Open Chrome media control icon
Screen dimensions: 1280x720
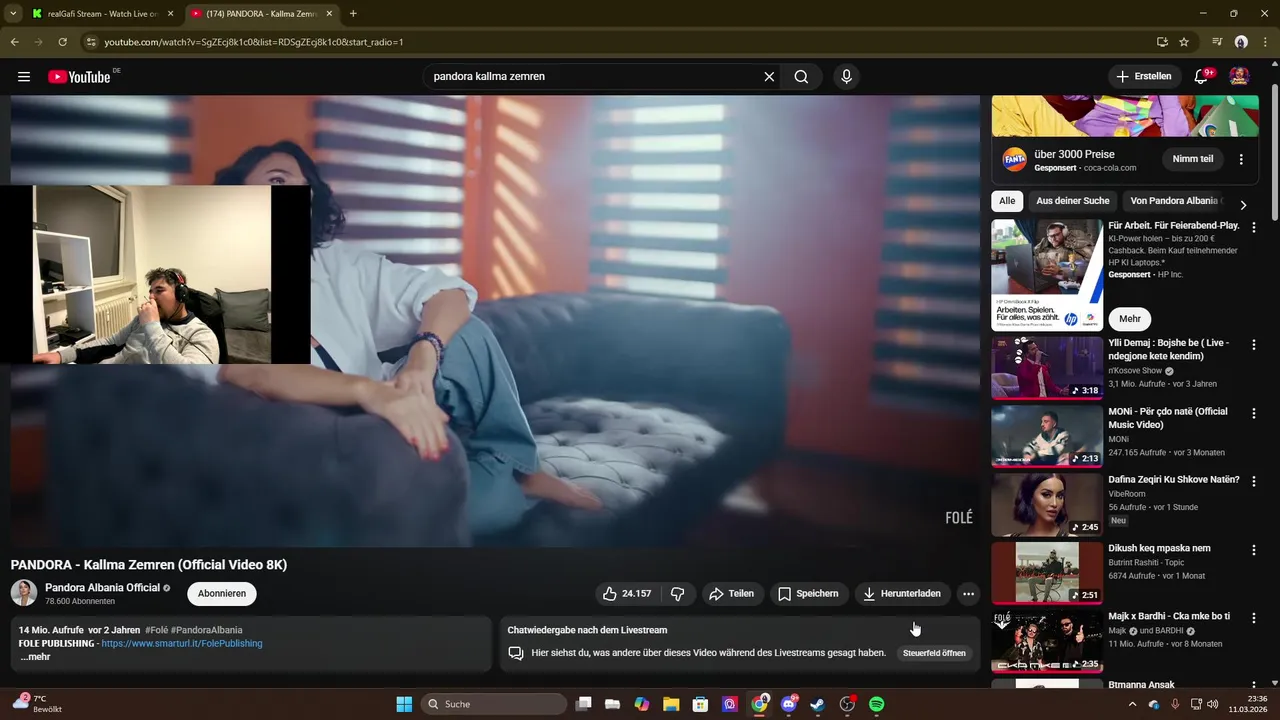[1217, 42]
